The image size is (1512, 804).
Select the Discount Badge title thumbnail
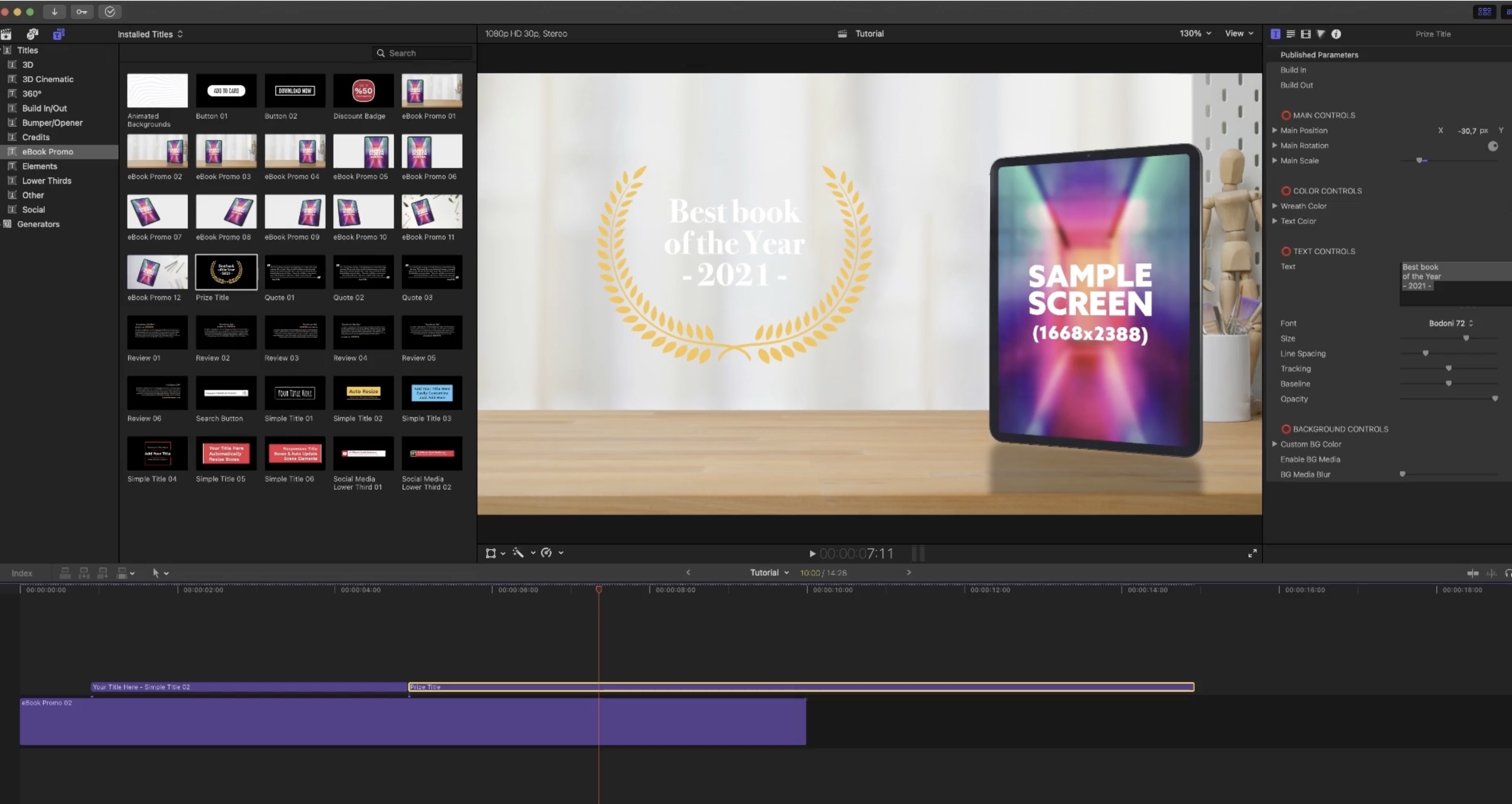point(363,91)
